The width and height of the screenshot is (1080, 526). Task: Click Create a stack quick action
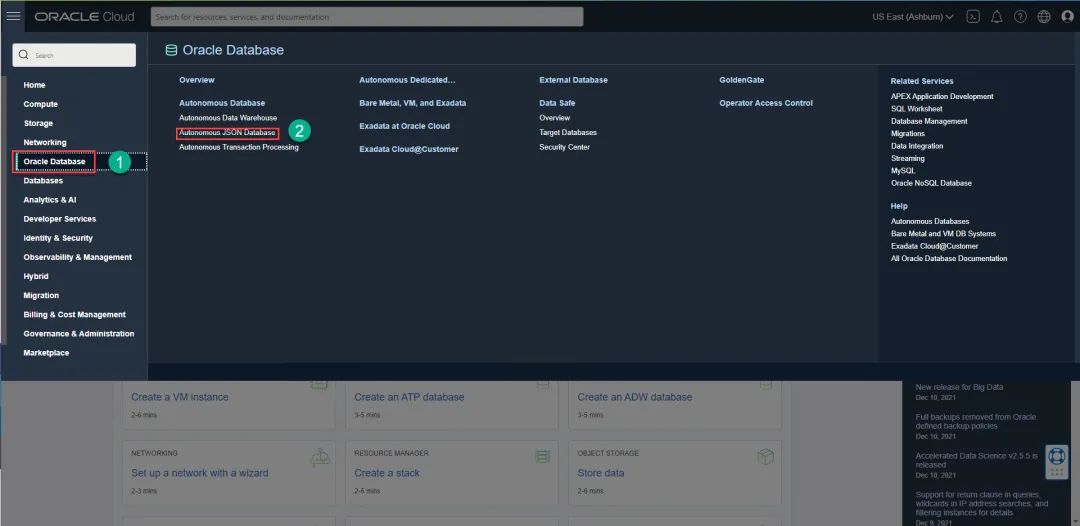(386, 473)
